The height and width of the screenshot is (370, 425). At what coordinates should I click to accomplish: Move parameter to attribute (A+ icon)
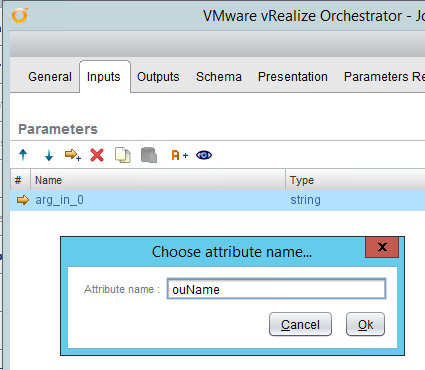tap(179, 155)
